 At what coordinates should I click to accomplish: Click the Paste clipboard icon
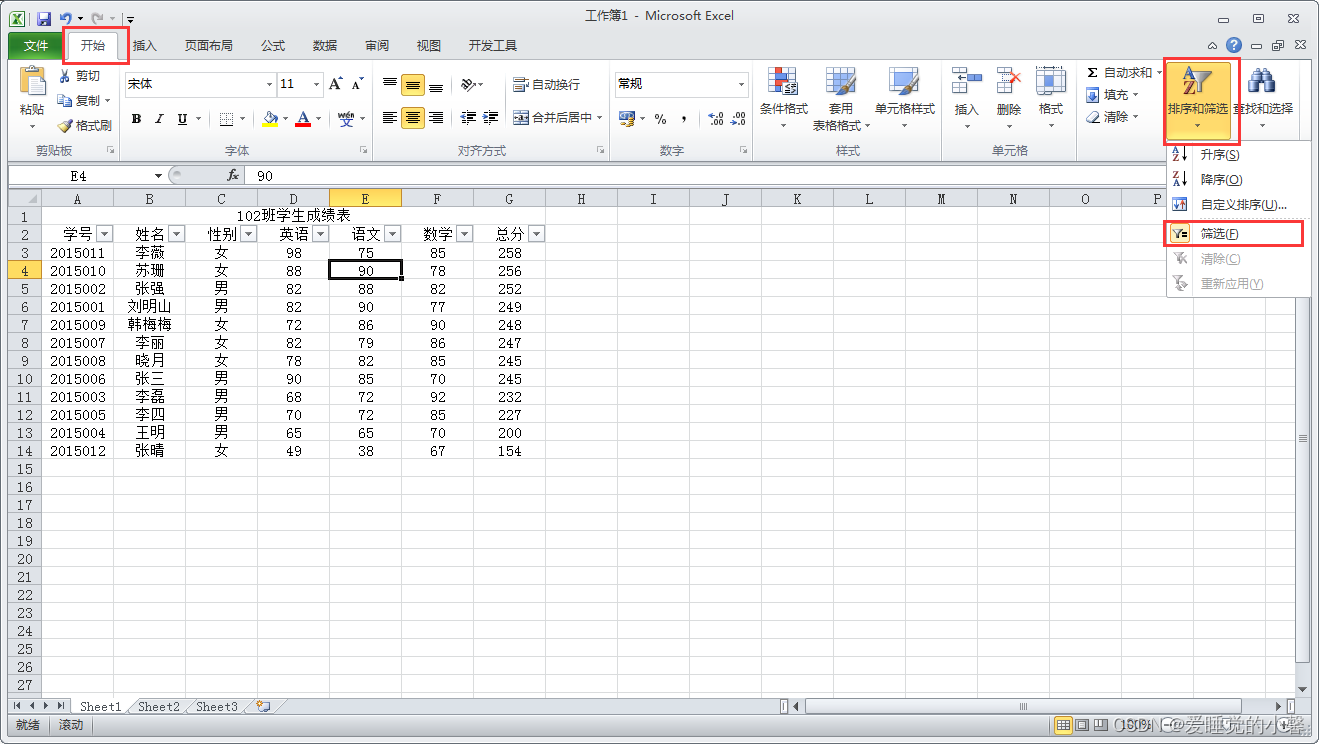click(33, 81)
